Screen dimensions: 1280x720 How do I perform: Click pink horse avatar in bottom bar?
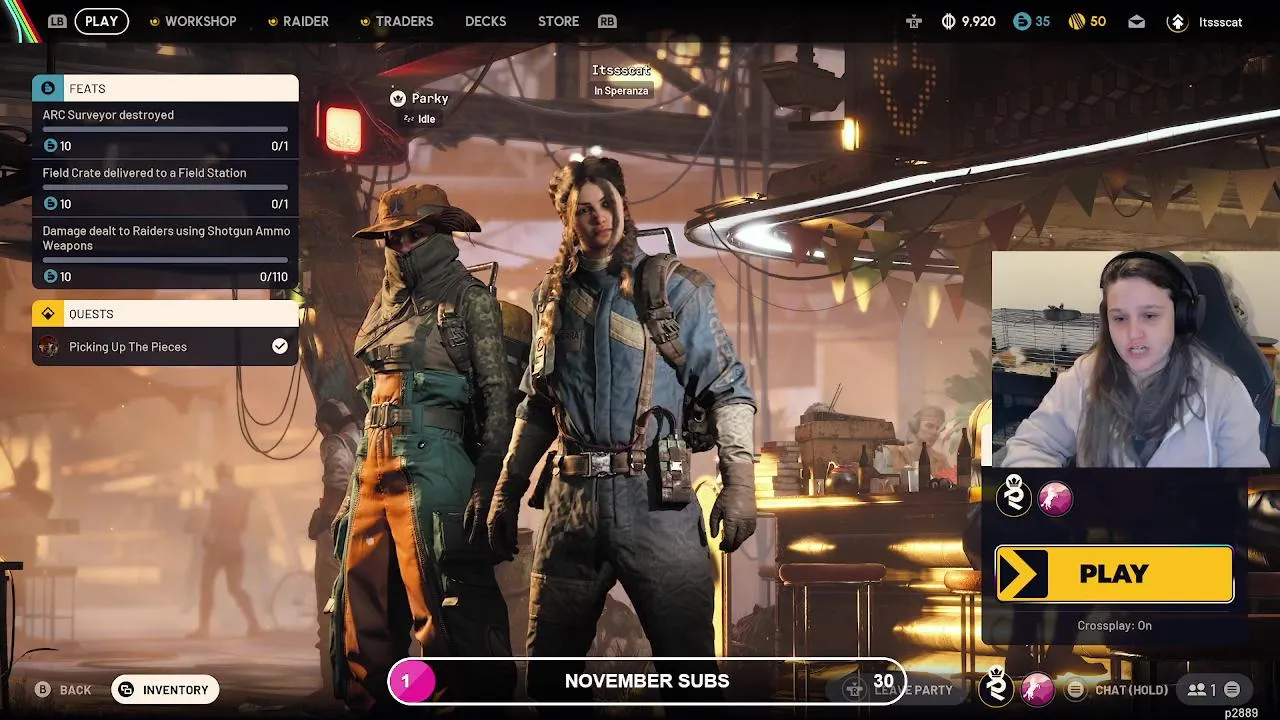coord(1037,689)
